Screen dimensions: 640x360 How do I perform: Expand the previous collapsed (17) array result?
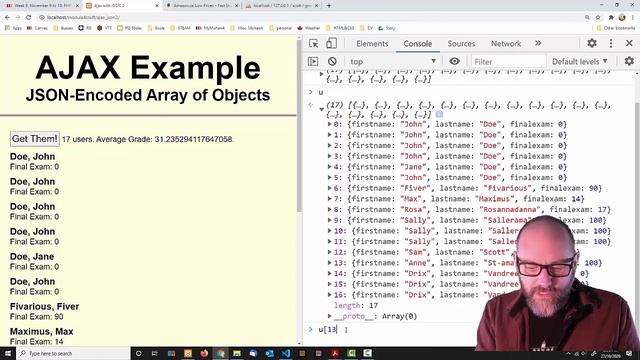tap(321, 74)
